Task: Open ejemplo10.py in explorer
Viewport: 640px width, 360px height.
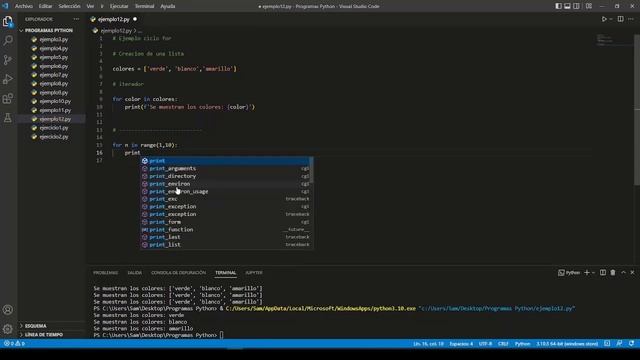Action: pyautogui.click(x=55, y=101)
